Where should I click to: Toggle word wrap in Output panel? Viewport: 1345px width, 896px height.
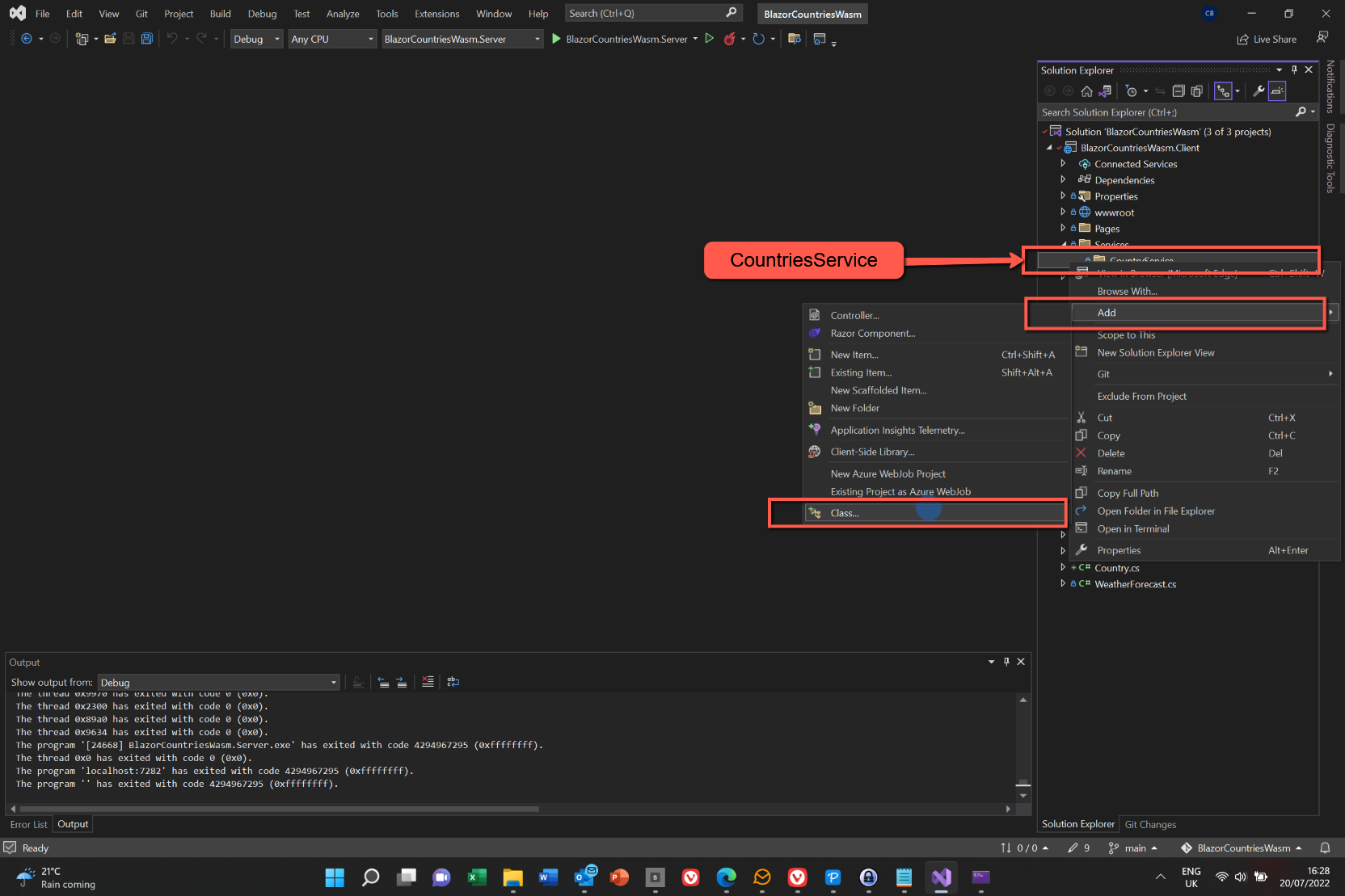click(453, 682)
